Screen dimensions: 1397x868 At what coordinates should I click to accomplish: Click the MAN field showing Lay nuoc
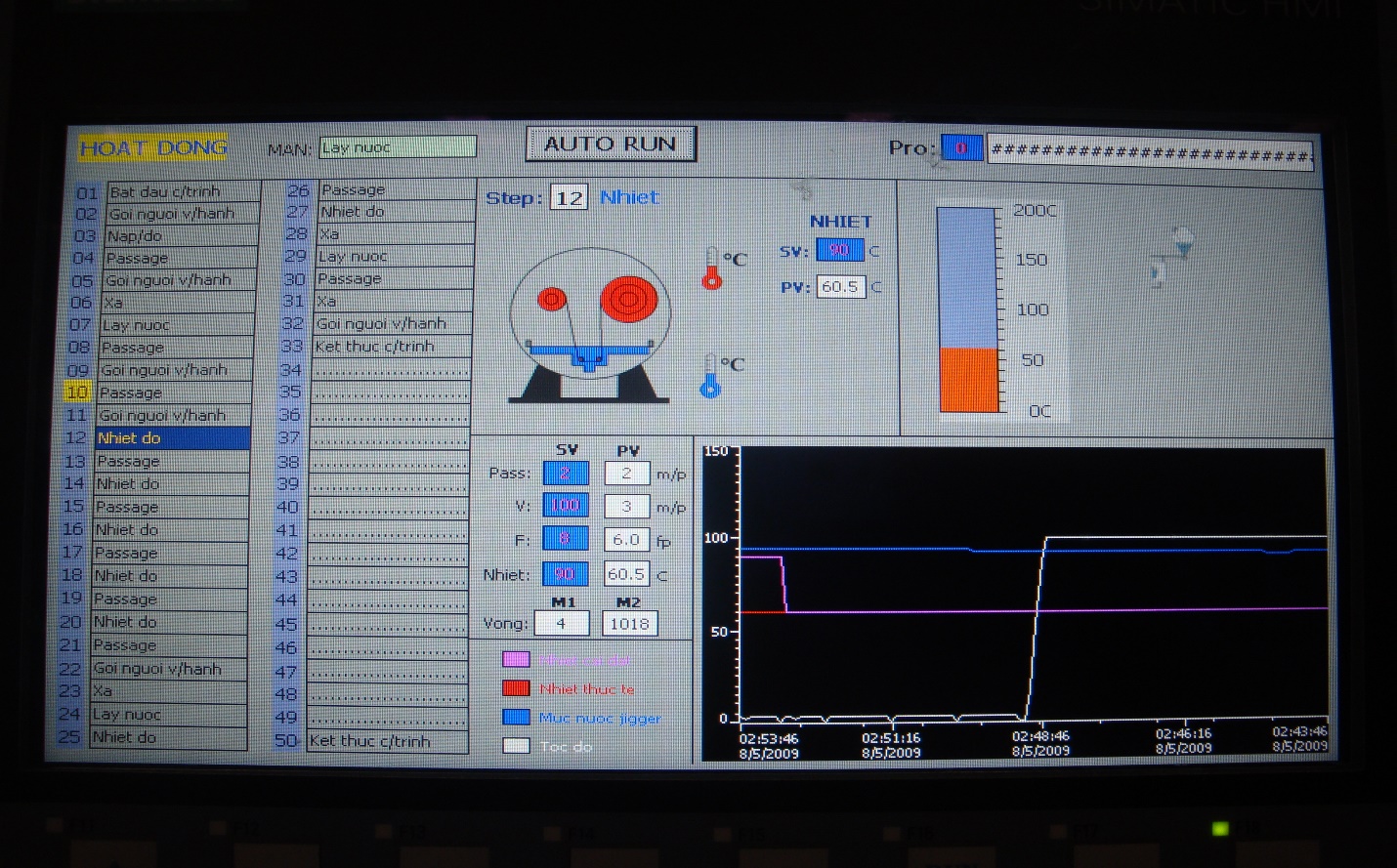coord(398,147)
